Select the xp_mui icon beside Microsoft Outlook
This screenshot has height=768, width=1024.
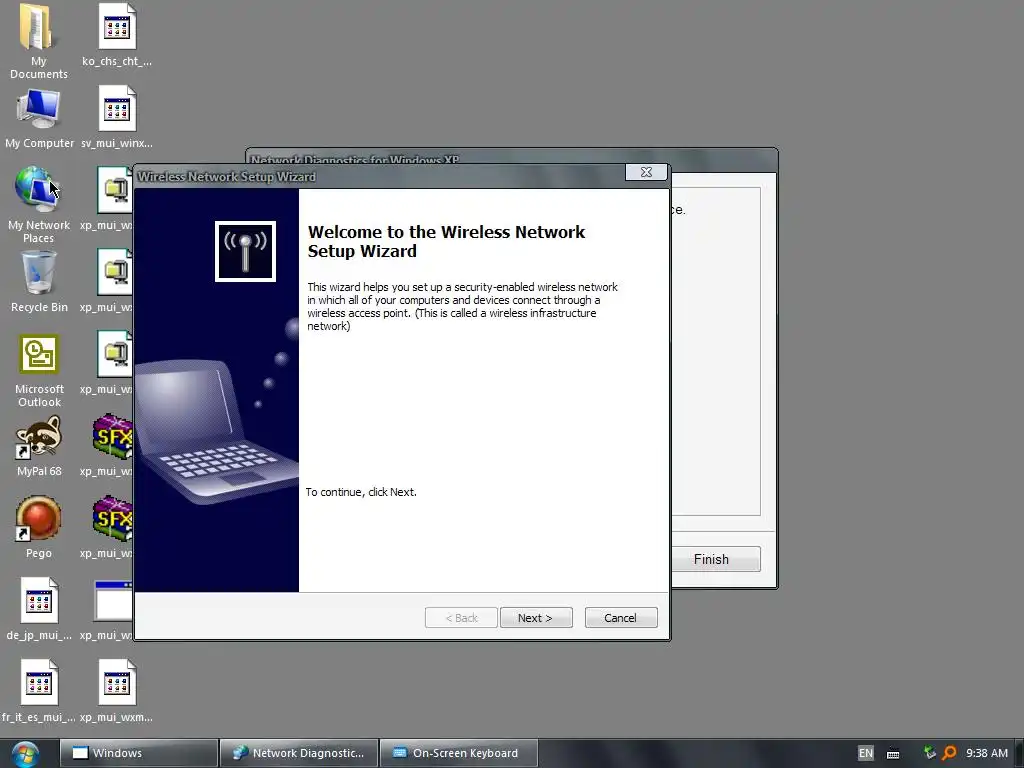pyautogui.click(x=115, y=355)
